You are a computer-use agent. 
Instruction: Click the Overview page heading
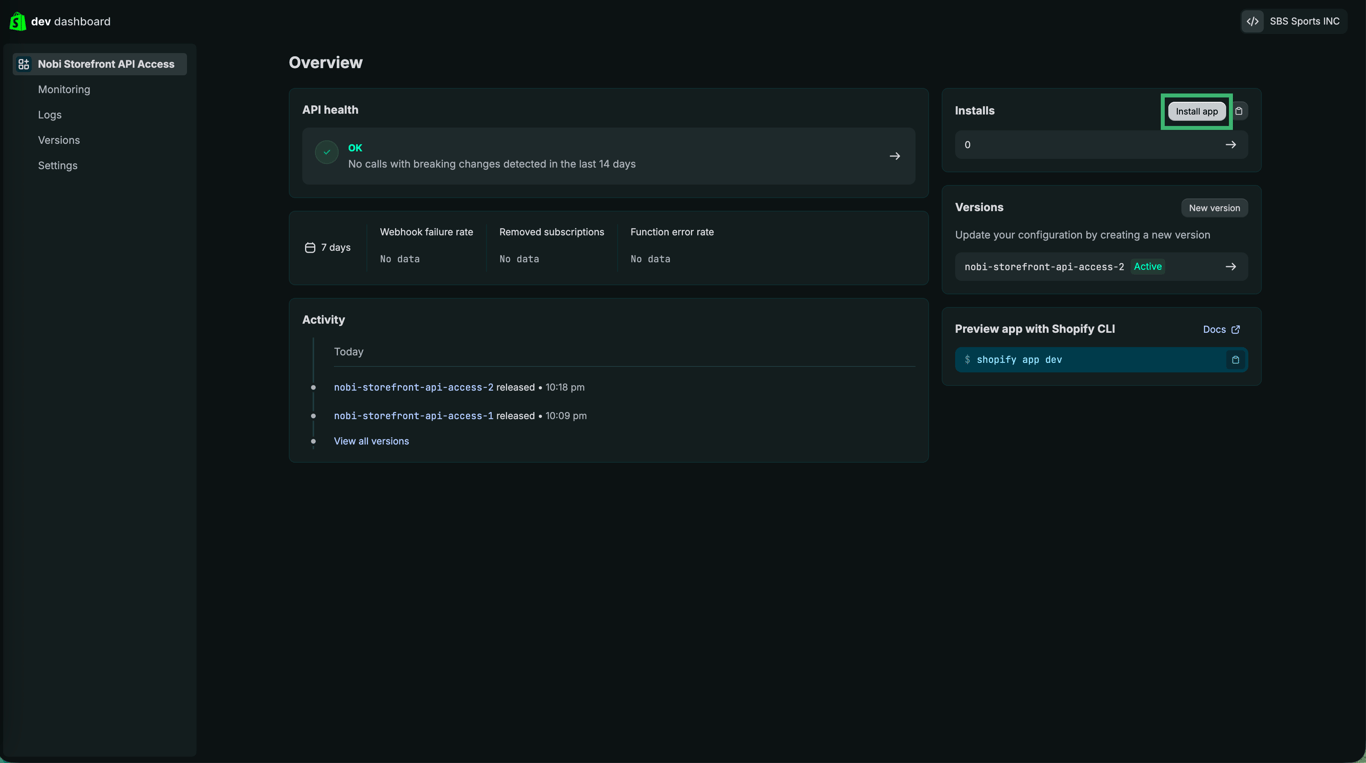click(325, 62)
